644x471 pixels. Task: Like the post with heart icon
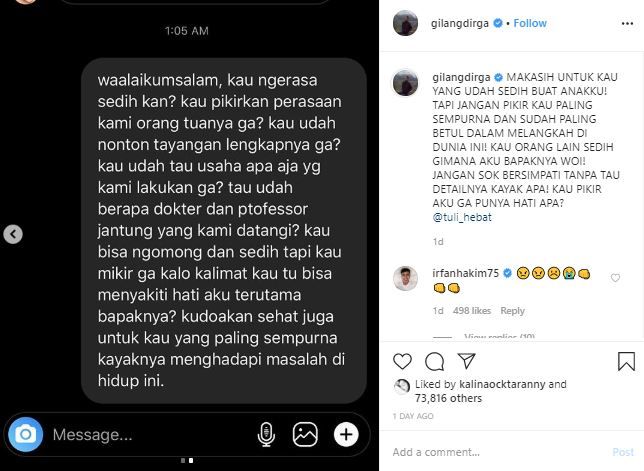coord(402,361)
